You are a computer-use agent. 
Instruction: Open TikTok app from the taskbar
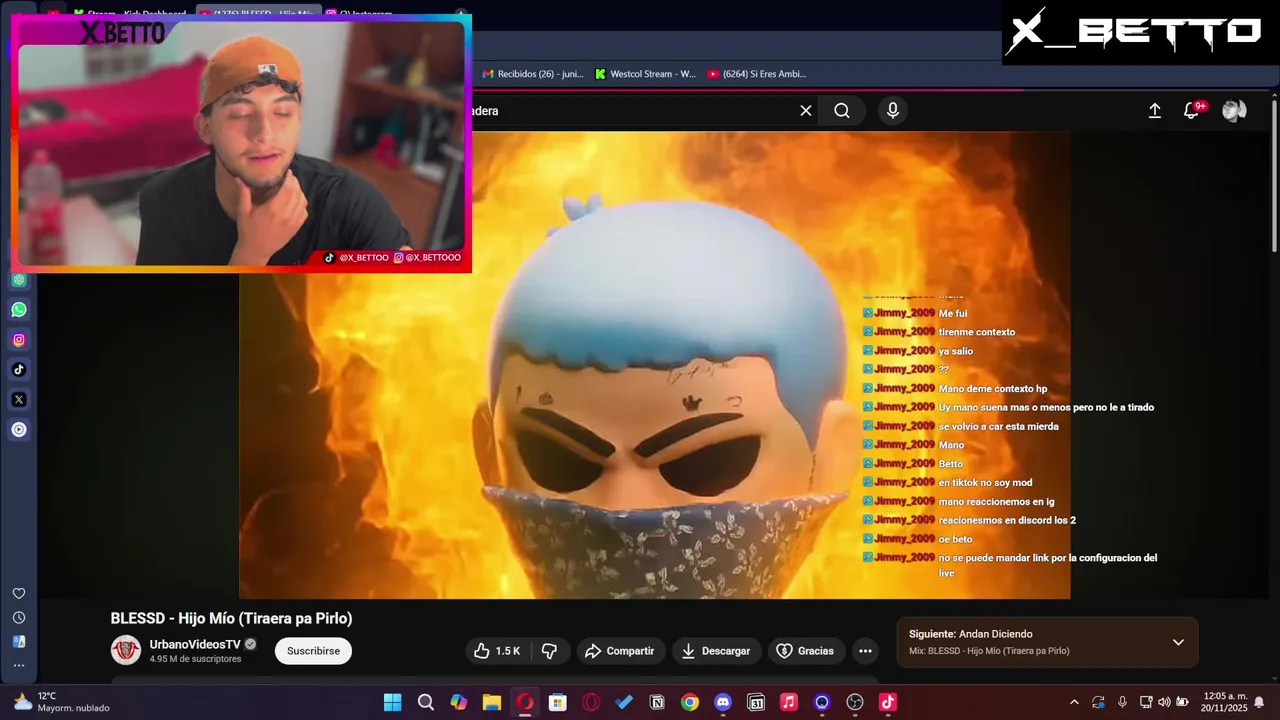(888, 702)
